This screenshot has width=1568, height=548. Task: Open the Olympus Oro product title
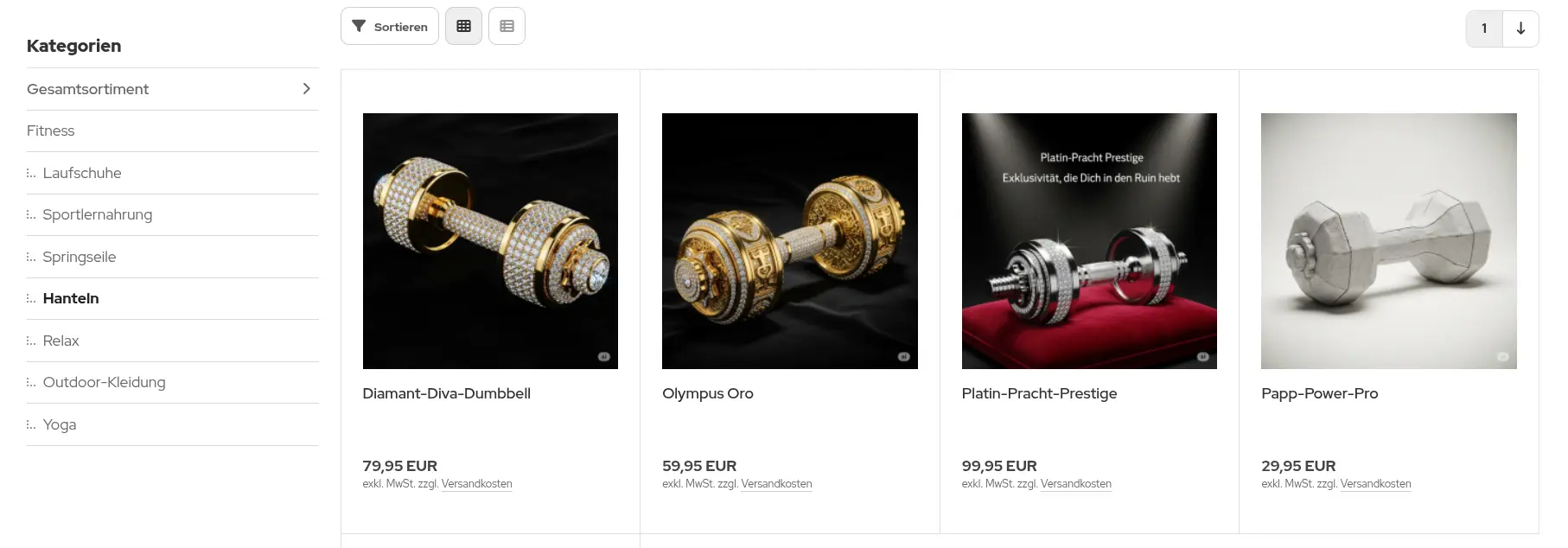point(708,393)
